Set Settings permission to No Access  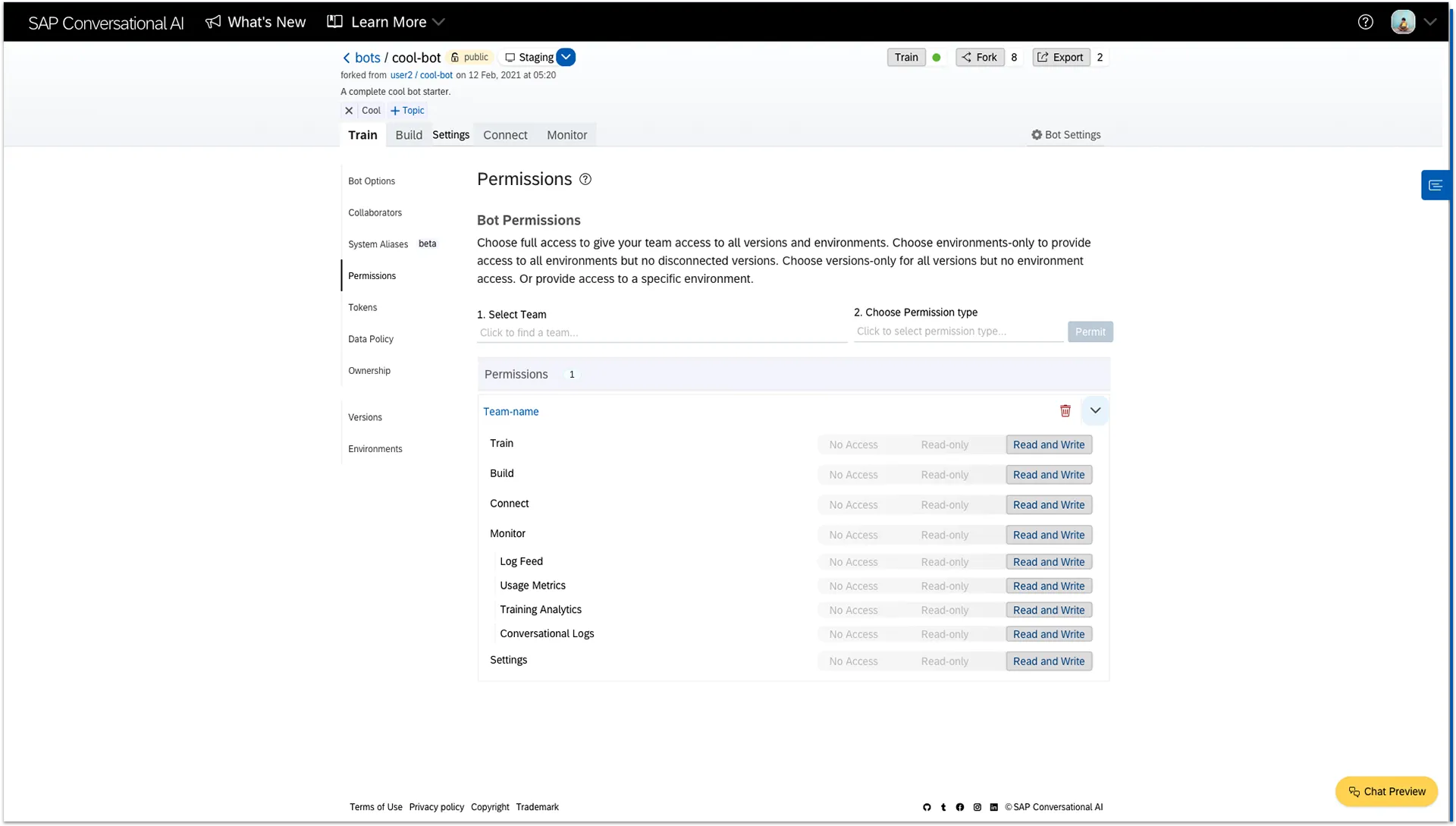(x=853, y=662)
